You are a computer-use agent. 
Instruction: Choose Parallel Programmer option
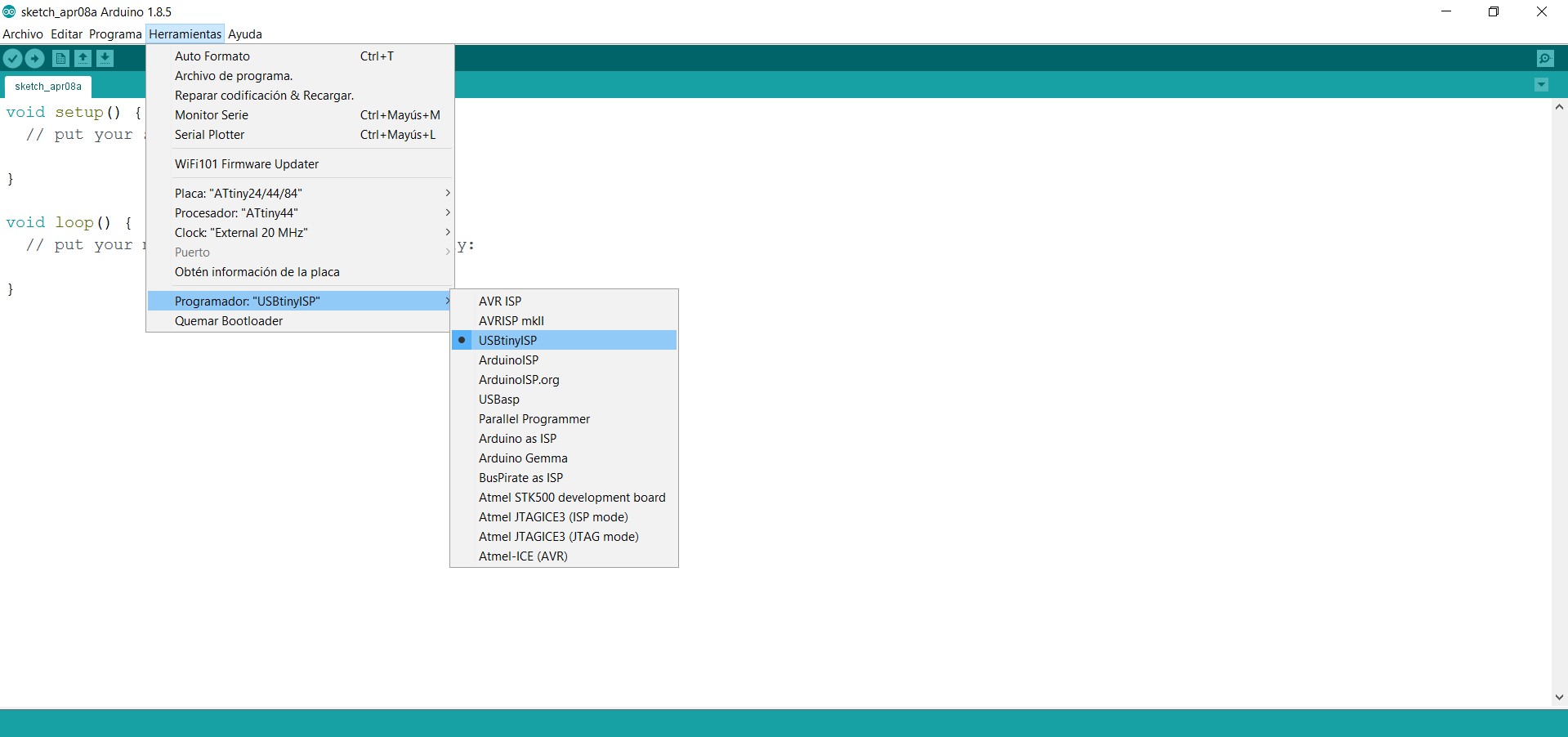click(564, 418)
